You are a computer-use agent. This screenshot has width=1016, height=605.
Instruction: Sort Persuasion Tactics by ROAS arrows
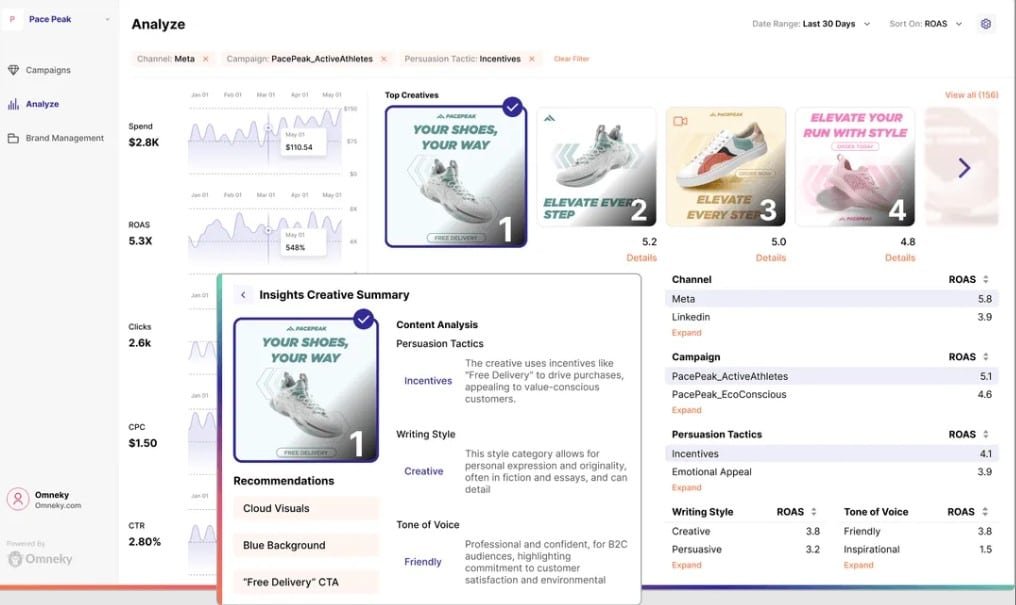[986, 435]
